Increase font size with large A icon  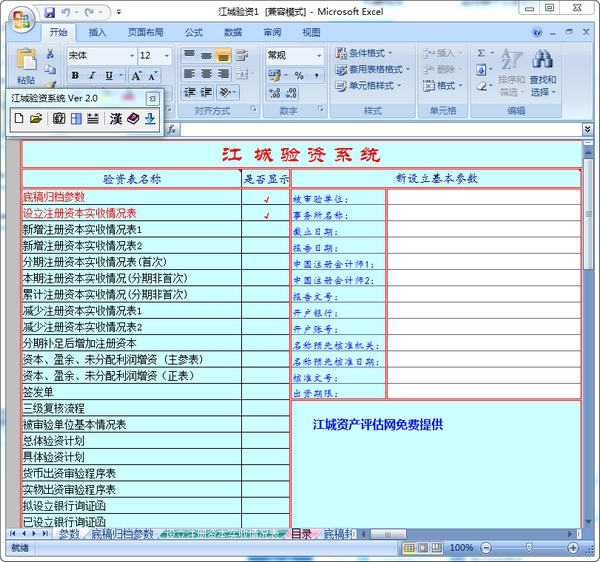point(136,76)
